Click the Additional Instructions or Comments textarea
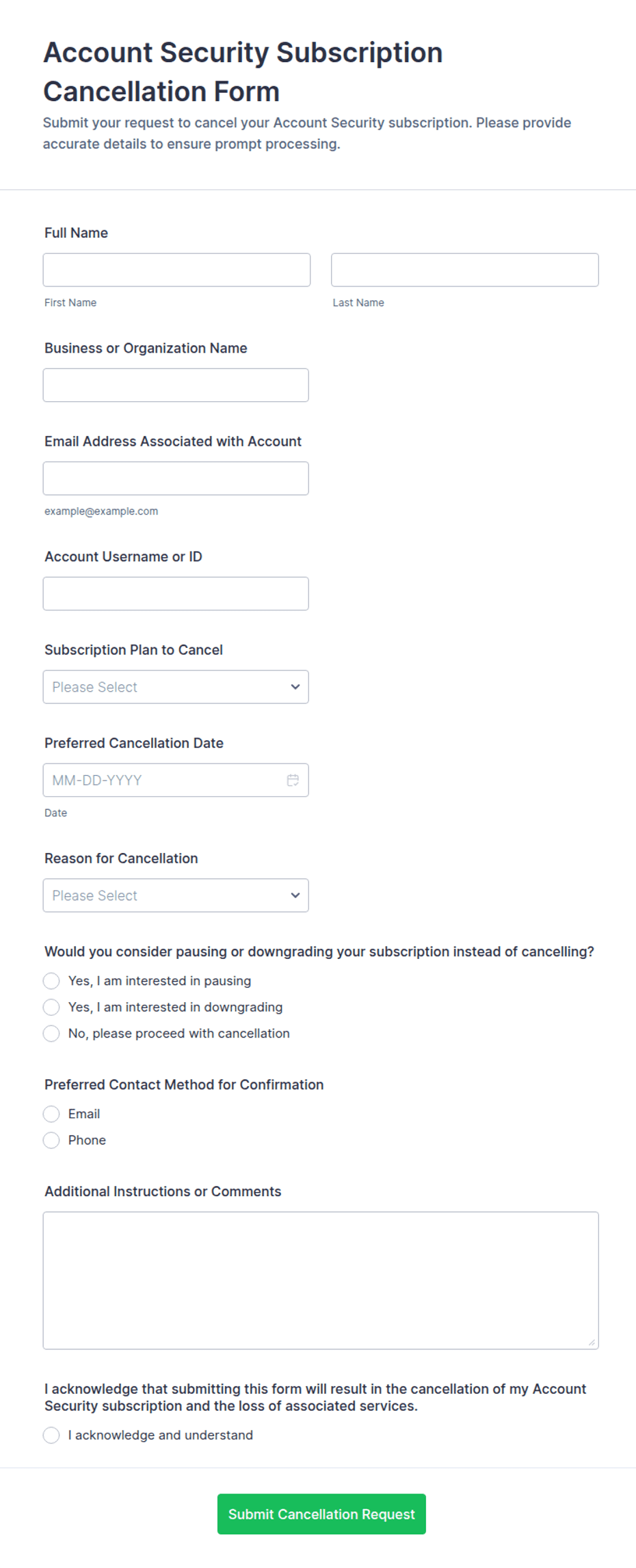Screen dimensions: 636x1568 pyautogui.click(x=321, y=1281)
